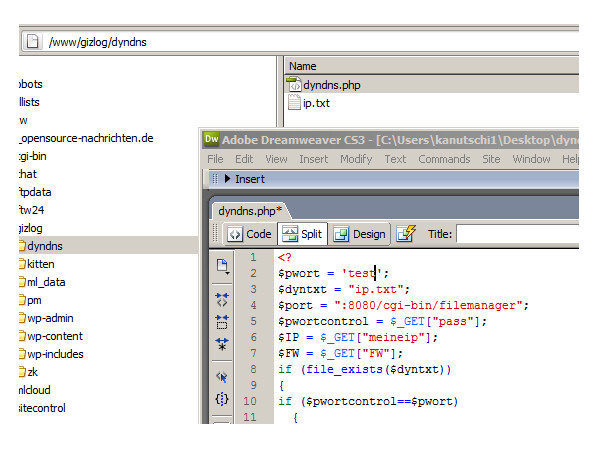Image resolution: width=598 pixels, height=449 pixels.
Task: Grab the Insert panel gripper handle
Action: pos(215,179)
